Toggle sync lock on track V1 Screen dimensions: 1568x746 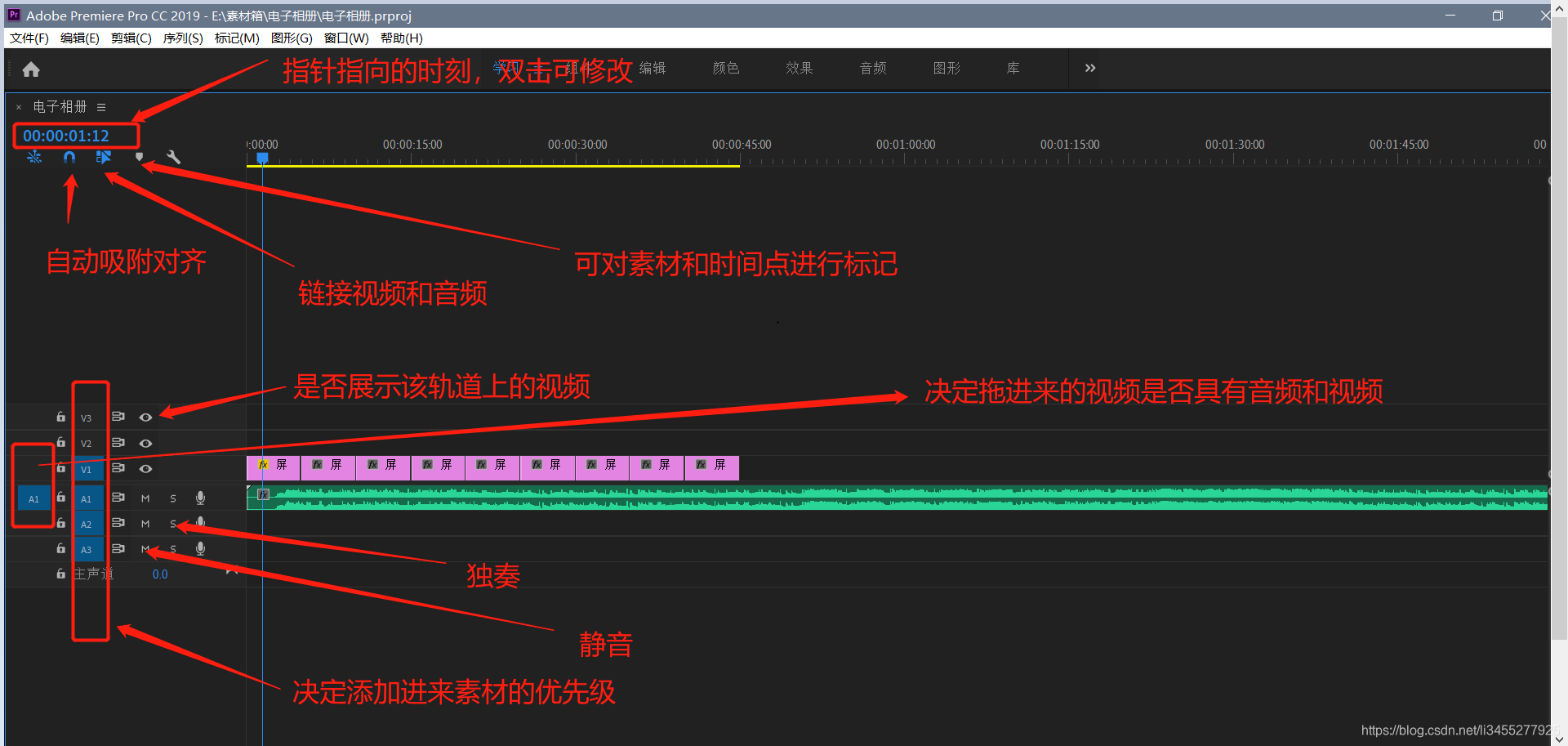(118, 468)
